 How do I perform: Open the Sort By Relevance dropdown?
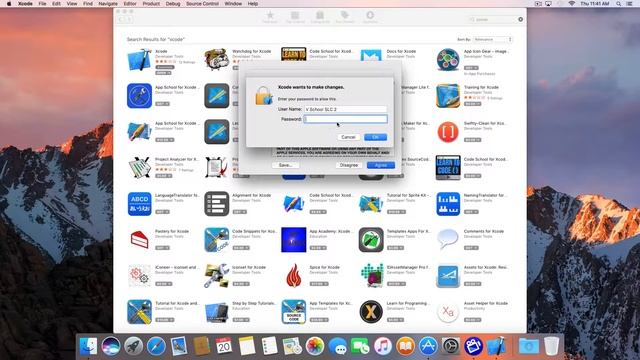(x=493, y=40)
